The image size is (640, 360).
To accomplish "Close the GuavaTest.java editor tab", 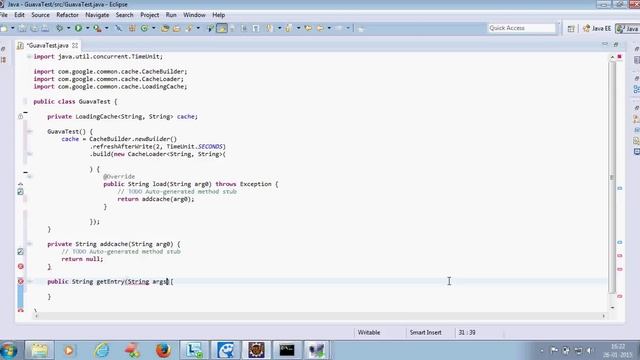I will (x=75, y=45).
